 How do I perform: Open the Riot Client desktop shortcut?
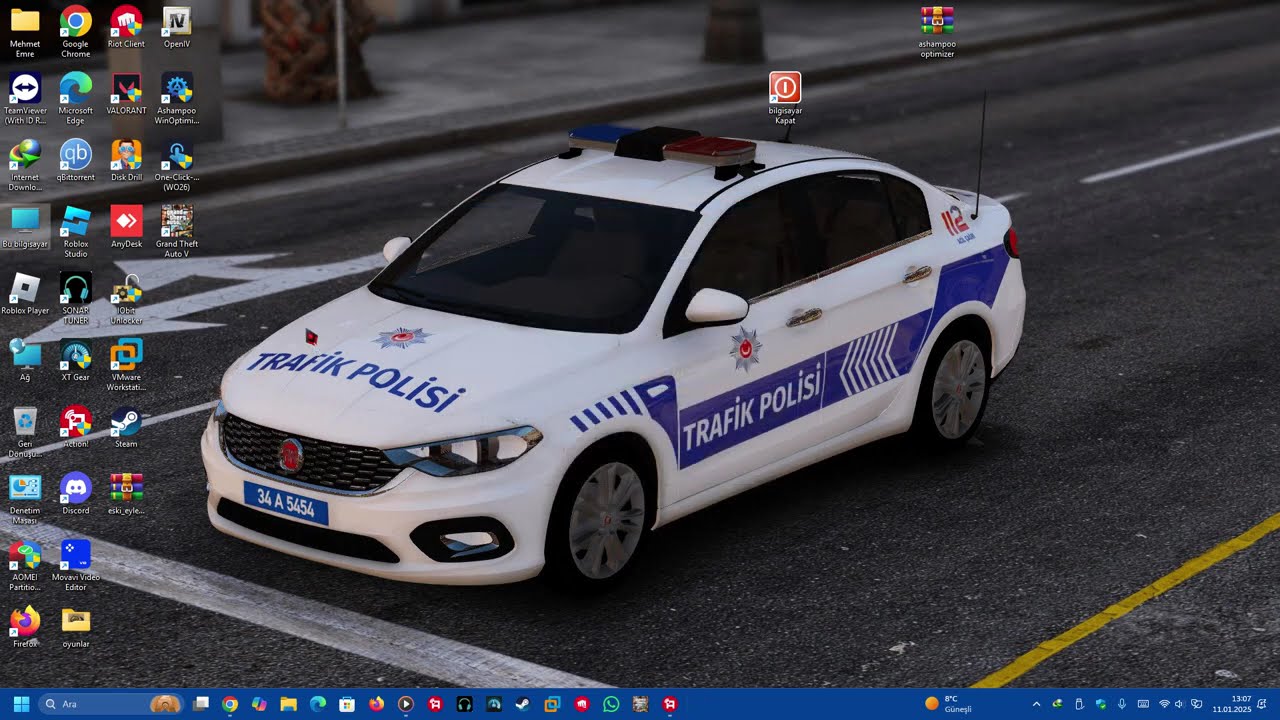[126, 28]
